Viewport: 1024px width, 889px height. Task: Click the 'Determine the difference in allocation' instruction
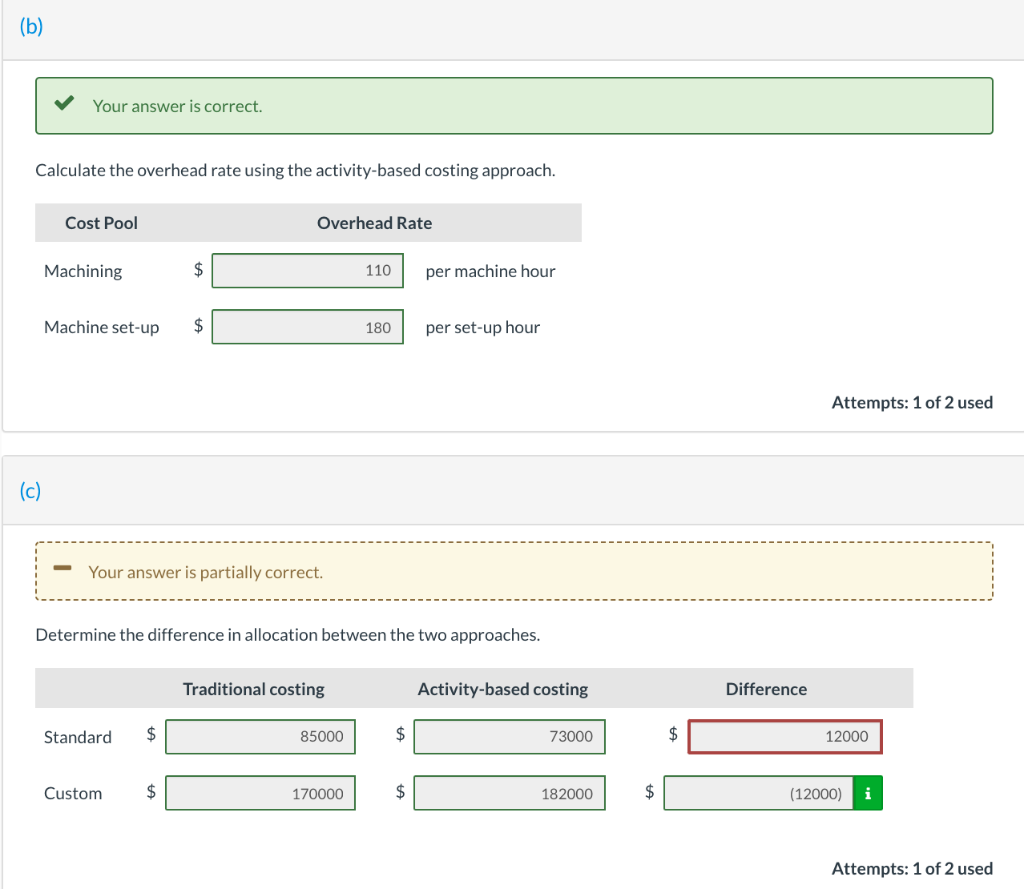pyautogui.click(x=287, y=635)
